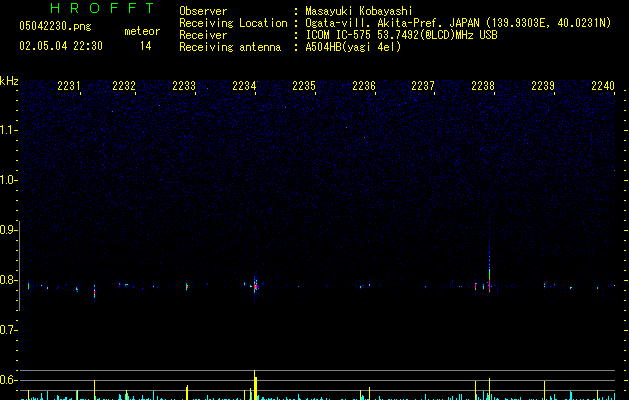Click the Receiving Location label
Viewport: 629px width, 400px height.
click(x=233, y=23)
